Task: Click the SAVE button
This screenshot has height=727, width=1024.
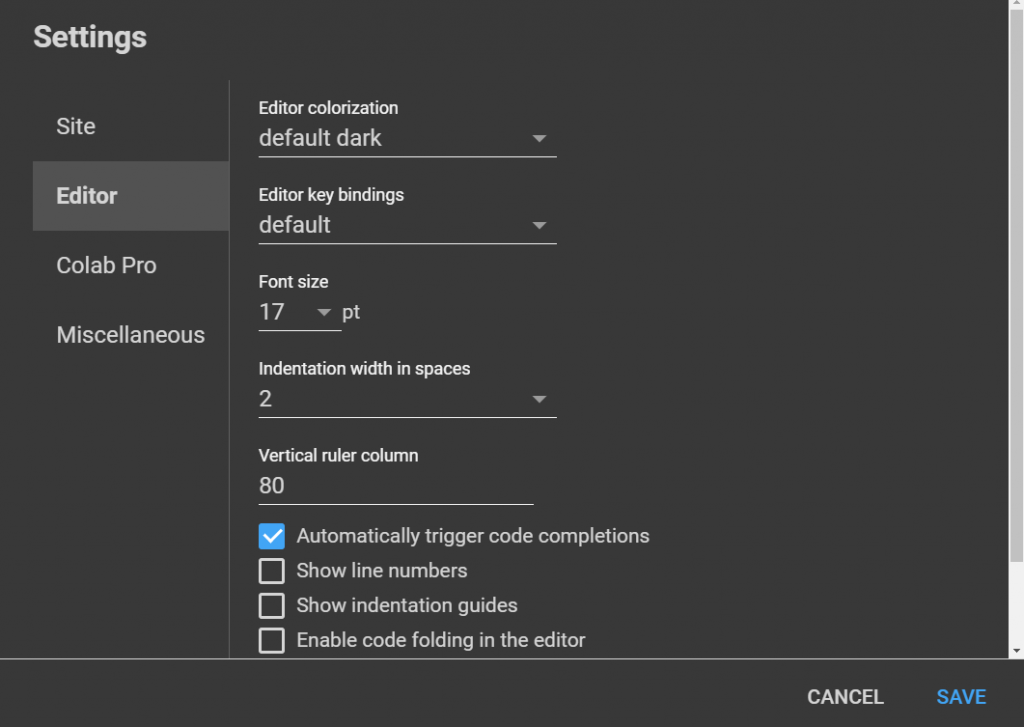Action: pyautogui.click(x=961, y=697)
